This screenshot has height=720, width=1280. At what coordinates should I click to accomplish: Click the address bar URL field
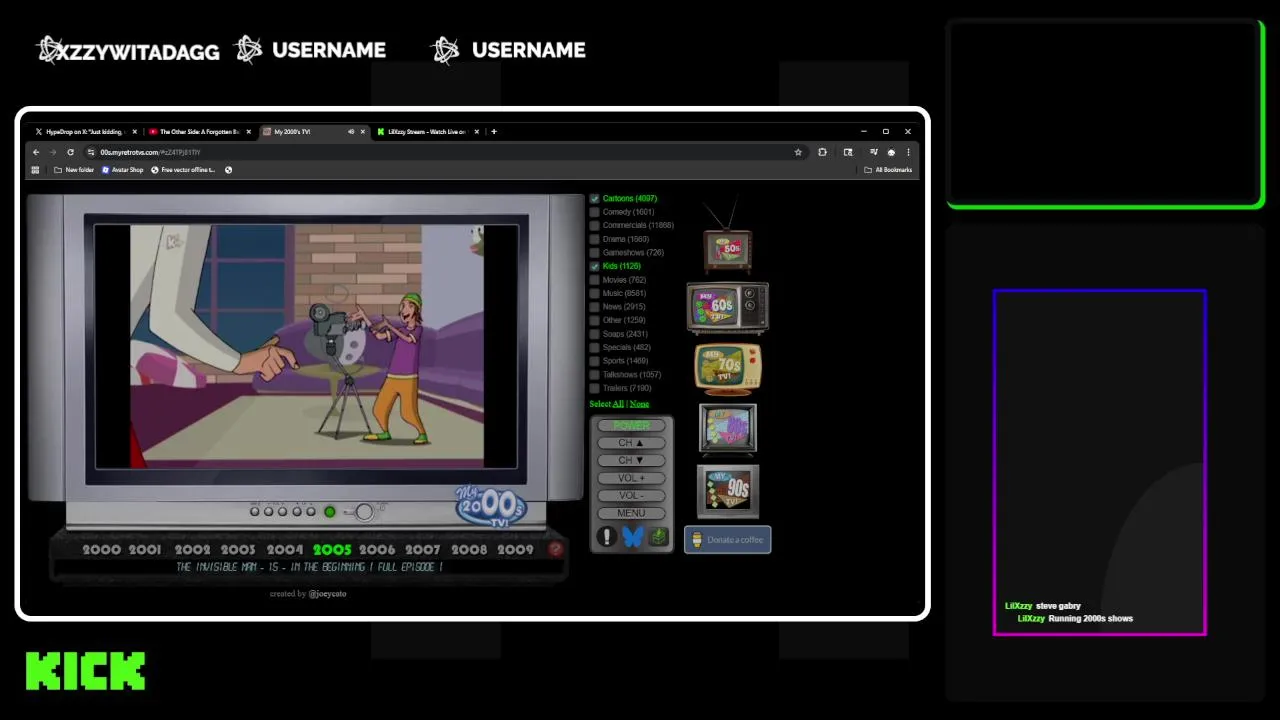click(x=440, y=152)
